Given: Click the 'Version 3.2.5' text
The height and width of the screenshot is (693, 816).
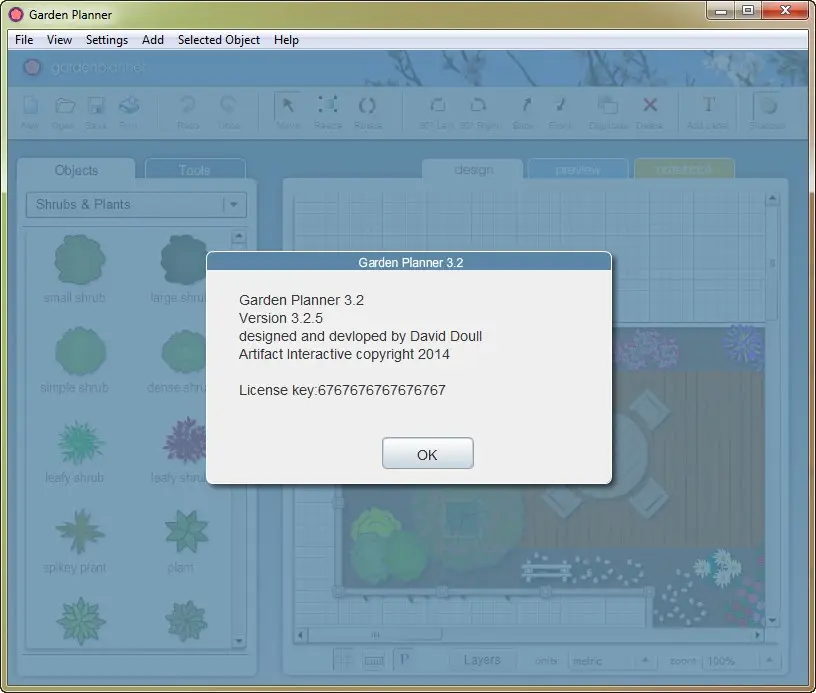Looking at the screenshot, I should pyautogui.click(x=280, y=318).
